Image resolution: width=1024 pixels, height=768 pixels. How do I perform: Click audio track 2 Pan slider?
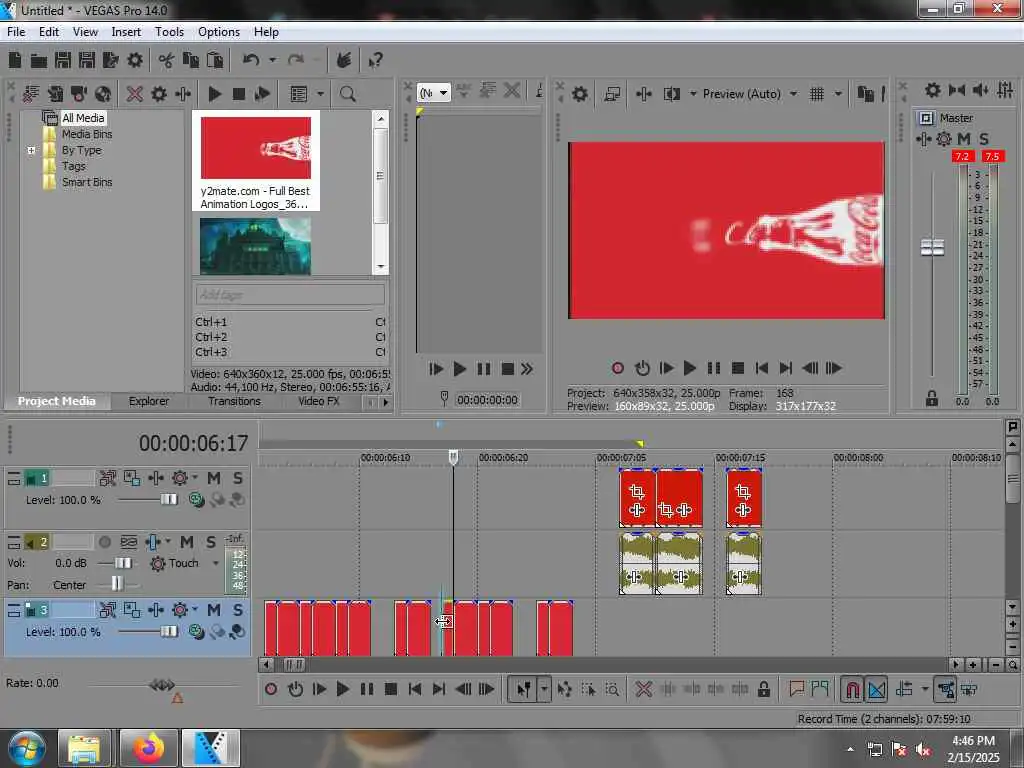coord(117,583)
